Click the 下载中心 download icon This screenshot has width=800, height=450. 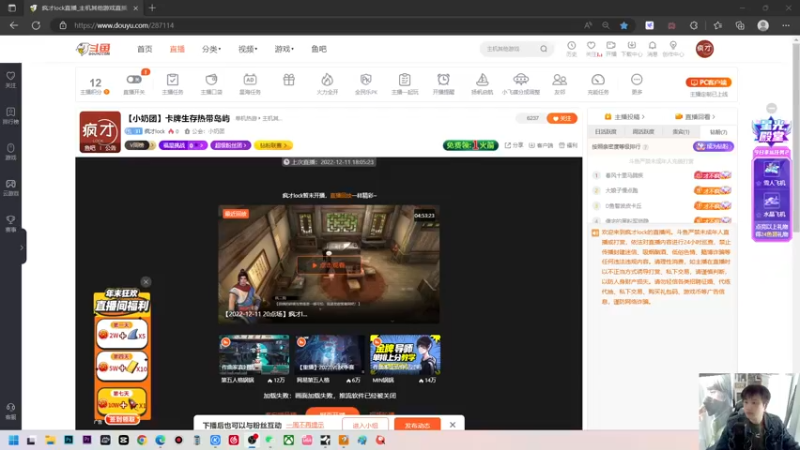(x=632, y=46)
